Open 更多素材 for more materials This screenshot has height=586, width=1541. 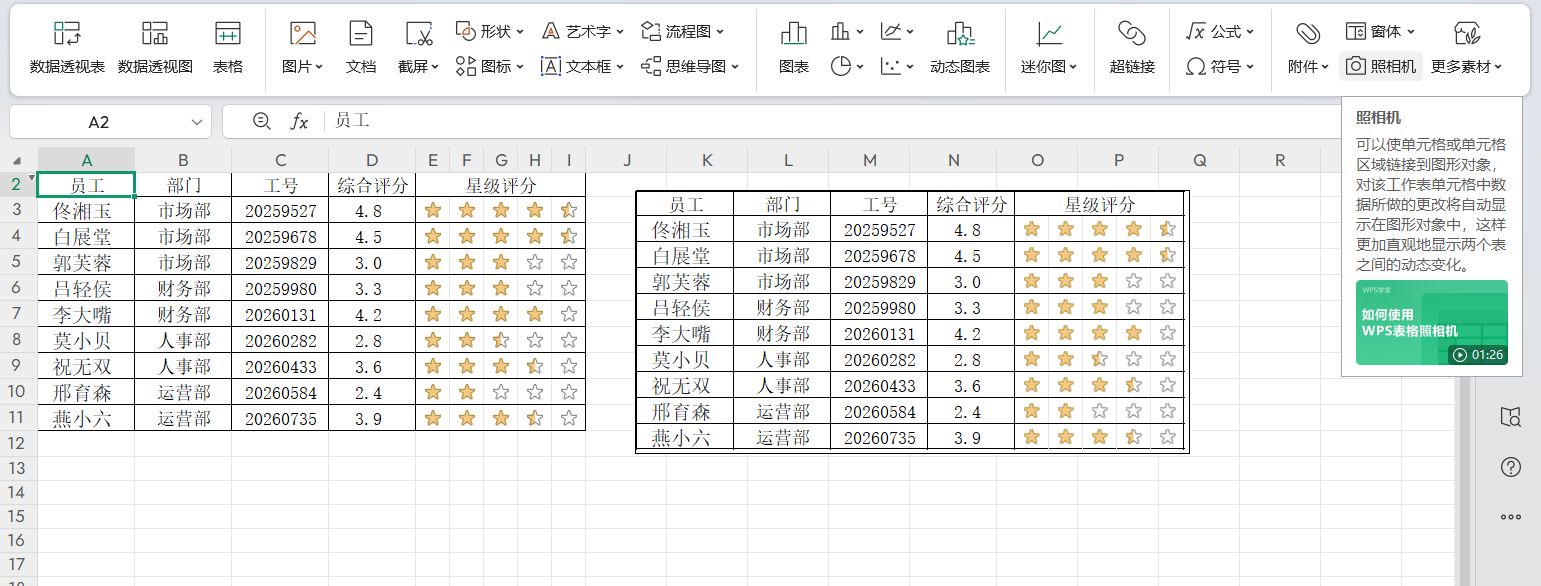point(1468,68)
